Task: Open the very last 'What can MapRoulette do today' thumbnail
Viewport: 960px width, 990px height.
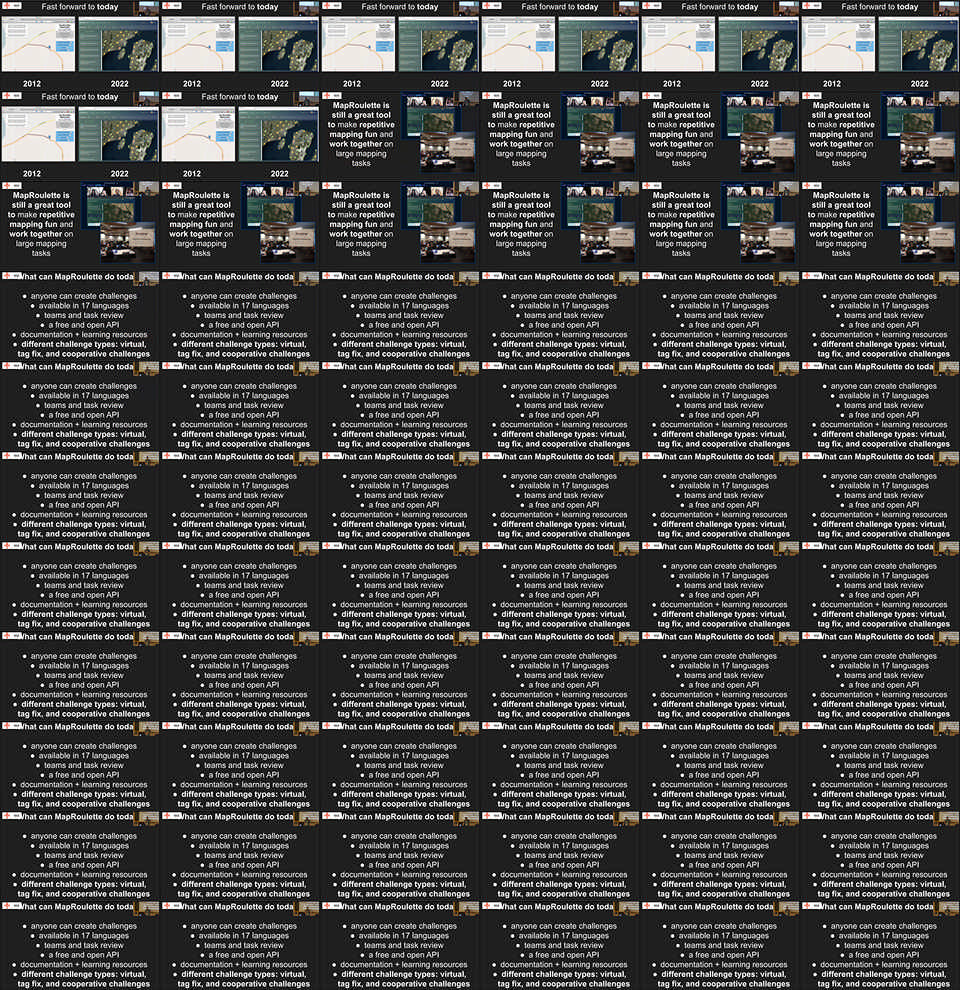Action: [880, 945]
